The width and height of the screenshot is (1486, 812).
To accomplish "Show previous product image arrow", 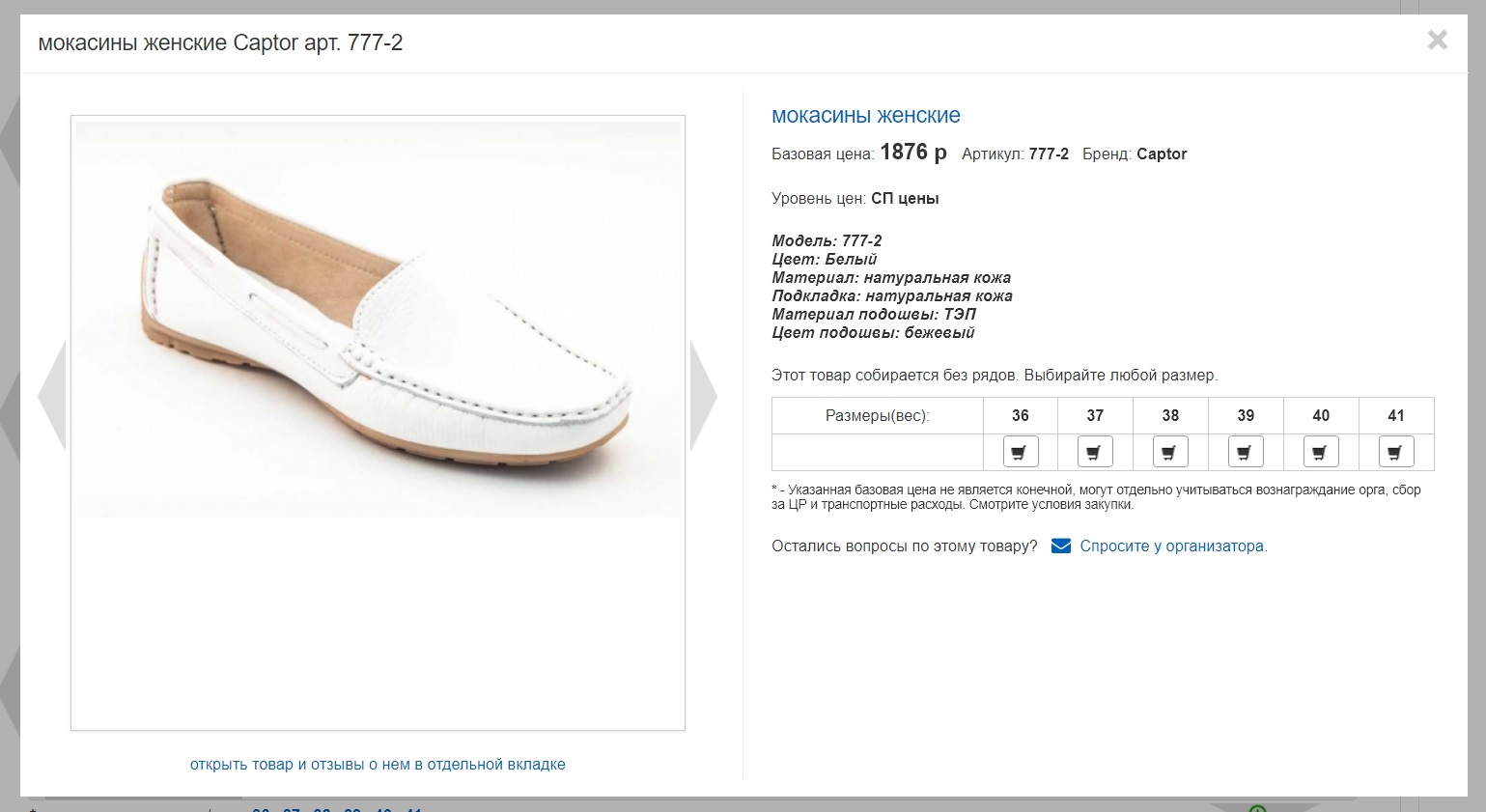I will pyautogui.click(x=52, y=395).
